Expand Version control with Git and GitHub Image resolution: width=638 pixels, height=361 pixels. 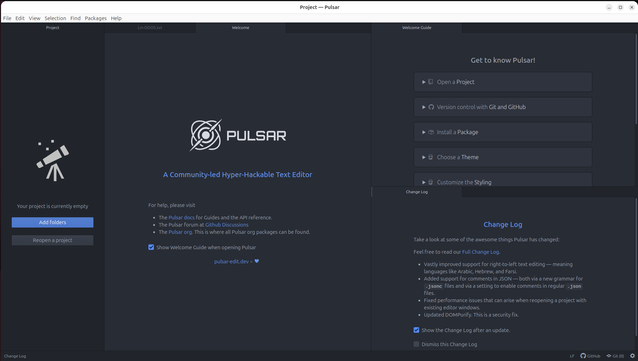click(503, 107)
